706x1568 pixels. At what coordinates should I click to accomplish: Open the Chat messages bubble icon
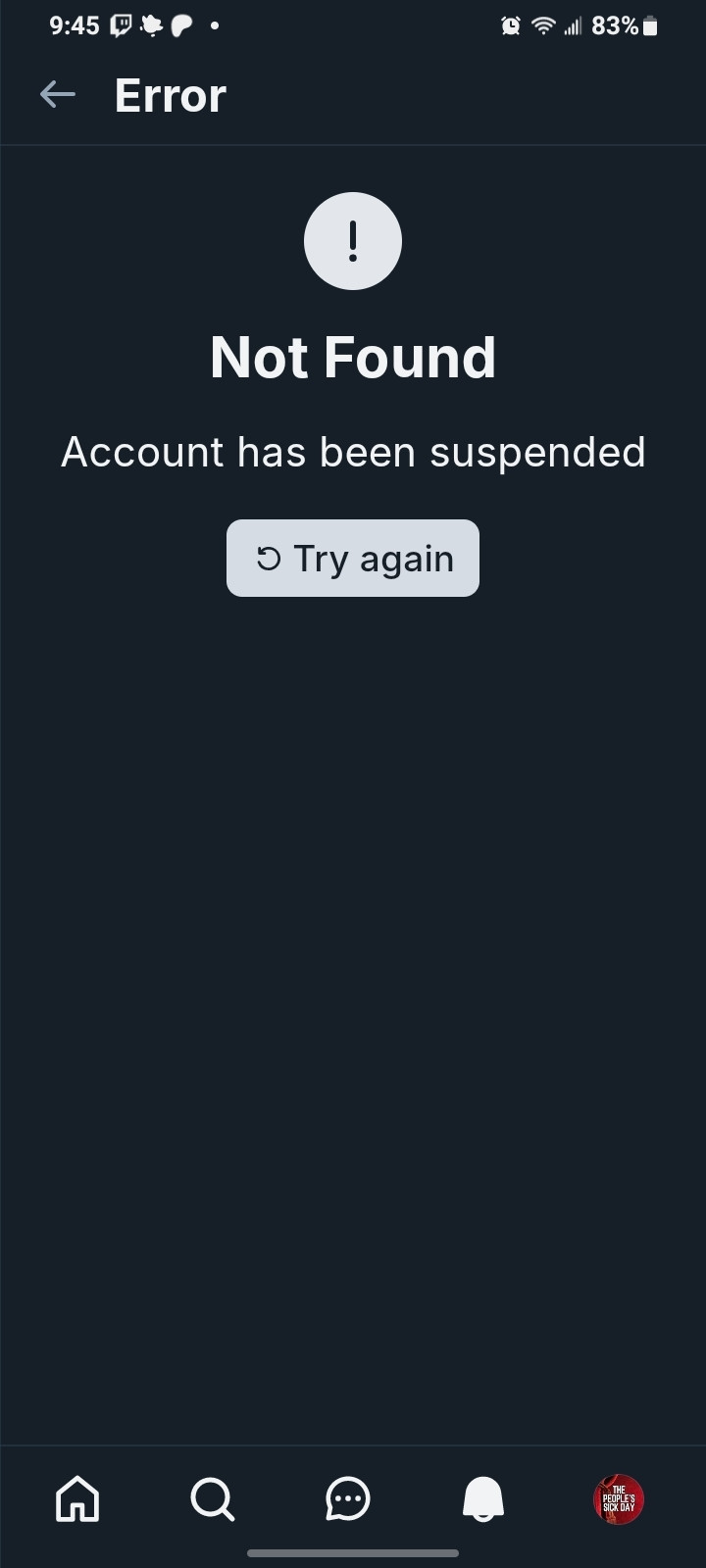348,1498
